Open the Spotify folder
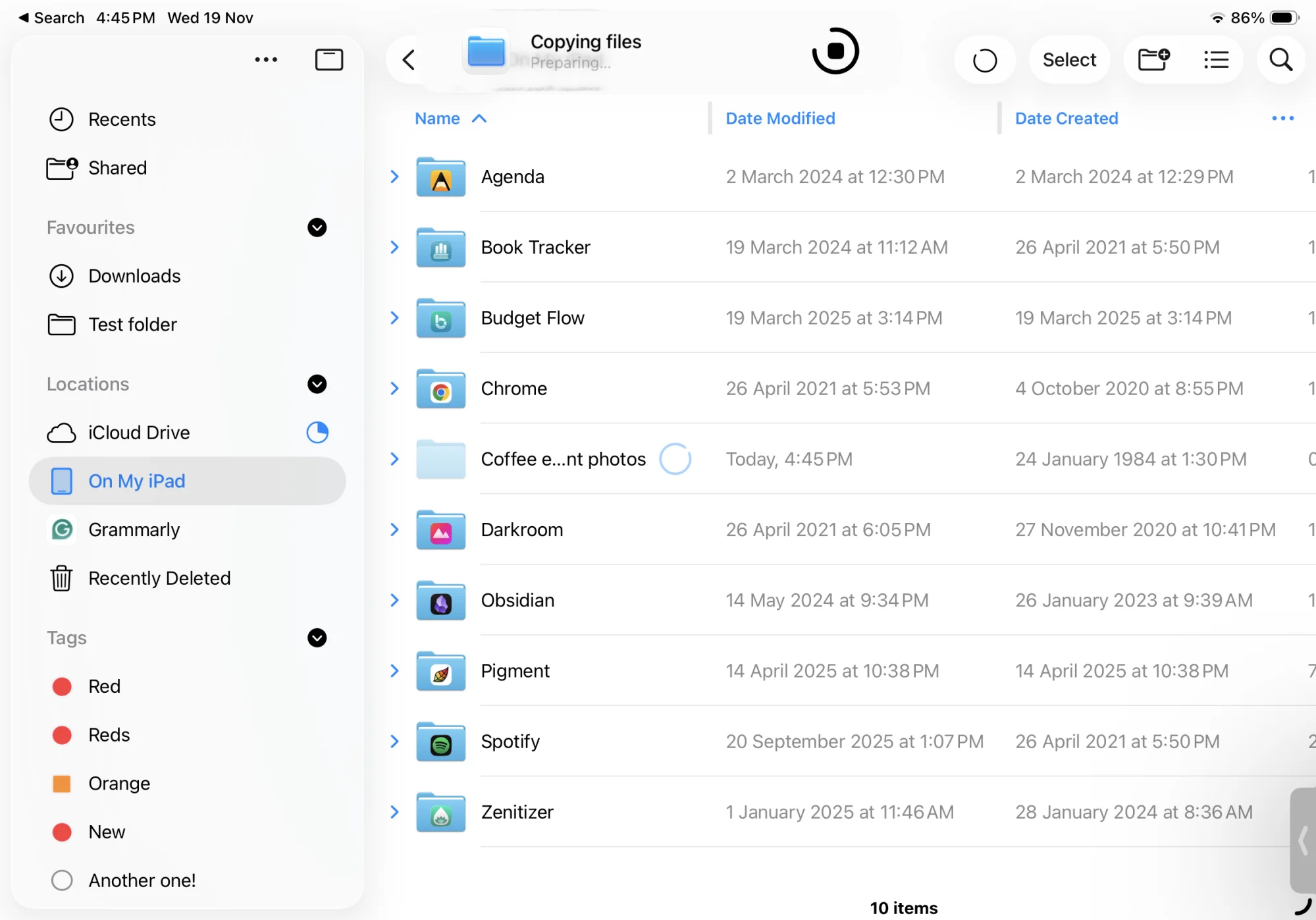The width and height of the screenshot is (1316, 920). coord(510,741)
